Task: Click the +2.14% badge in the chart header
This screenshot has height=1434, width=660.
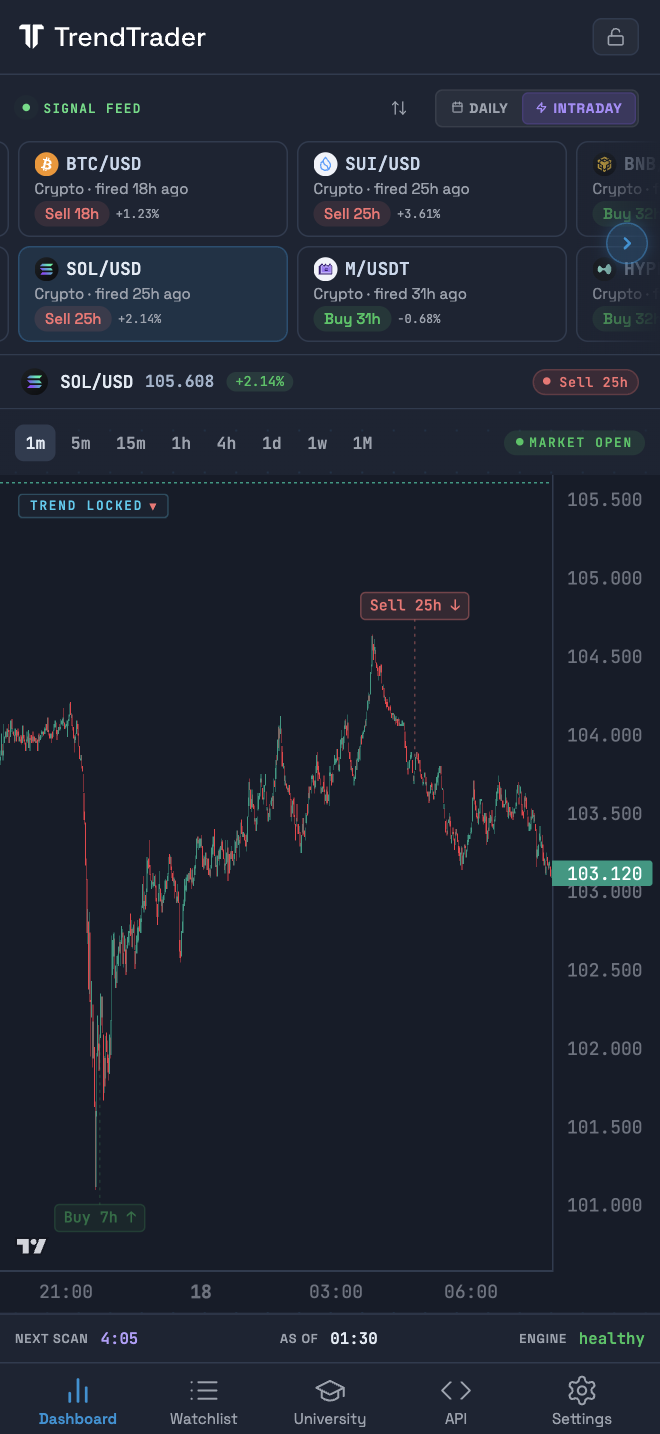Action: click(x=260, y=382)
